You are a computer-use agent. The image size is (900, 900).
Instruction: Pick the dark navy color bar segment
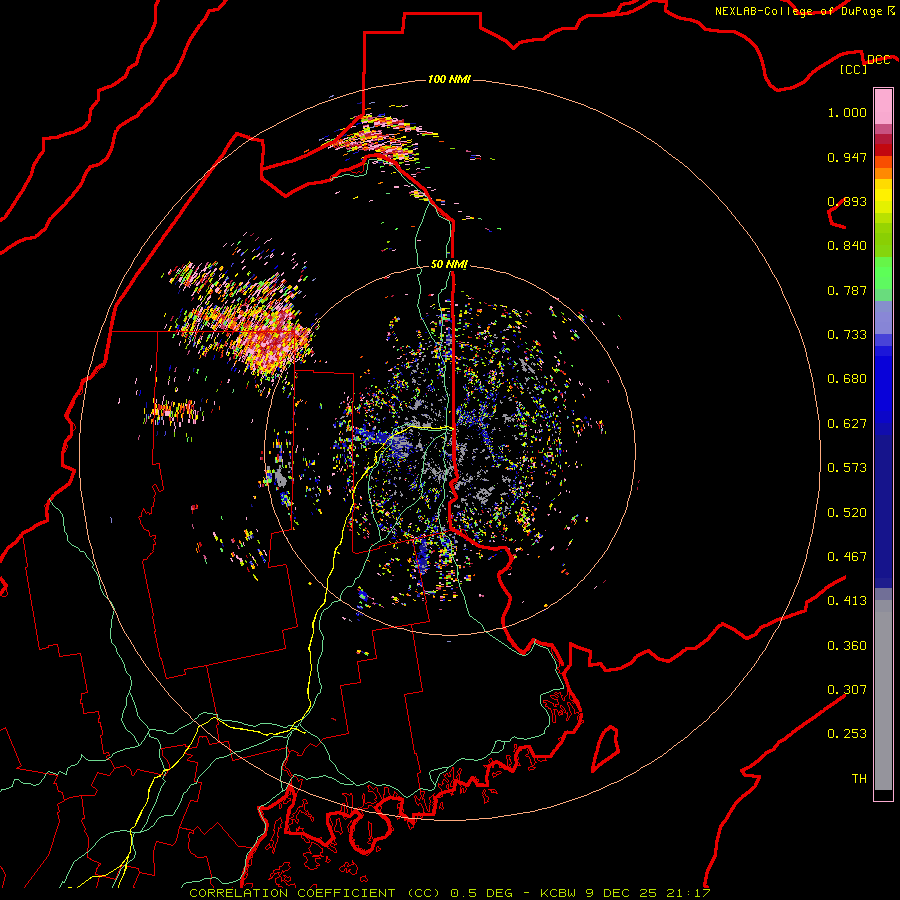(x=883, y=510)
